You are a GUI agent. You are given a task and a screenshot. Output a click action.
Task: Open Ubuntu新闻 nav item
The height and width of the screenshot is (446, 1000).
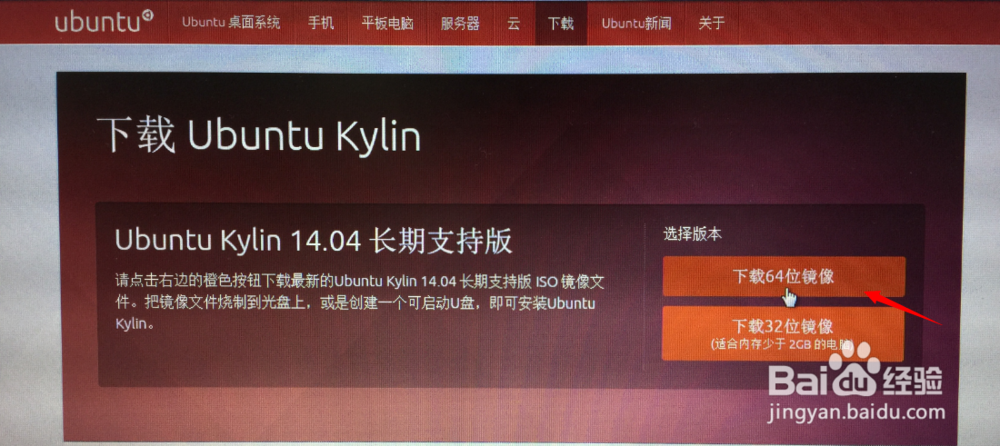pyautogui.click(x=636, y=24)
